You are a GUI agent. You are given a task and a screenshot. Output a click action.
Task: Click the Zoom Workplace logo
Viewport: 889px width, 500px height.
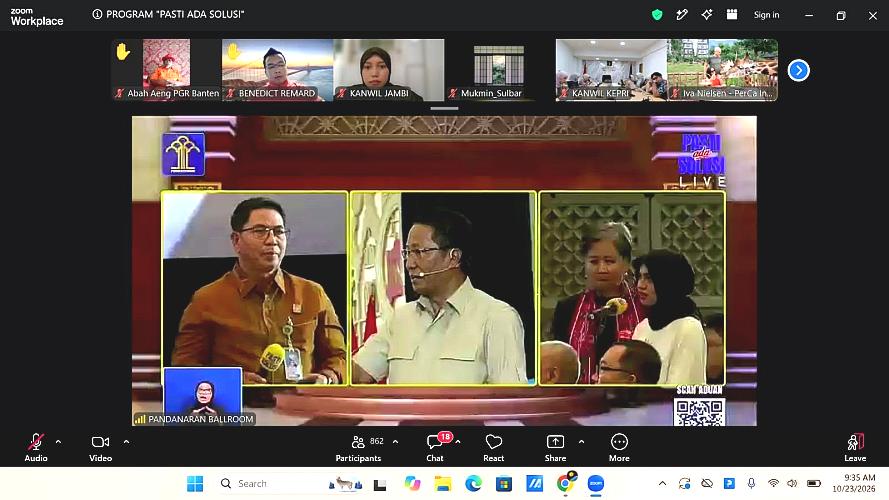point(37,17)
